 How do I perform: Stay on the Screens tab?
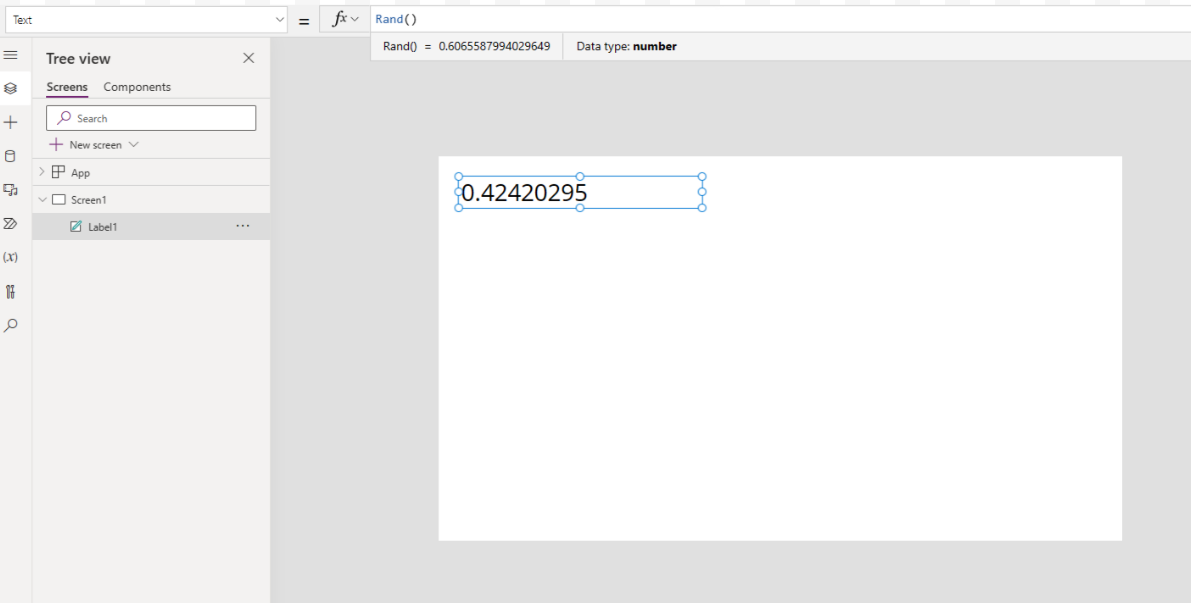tap(66, 87)
